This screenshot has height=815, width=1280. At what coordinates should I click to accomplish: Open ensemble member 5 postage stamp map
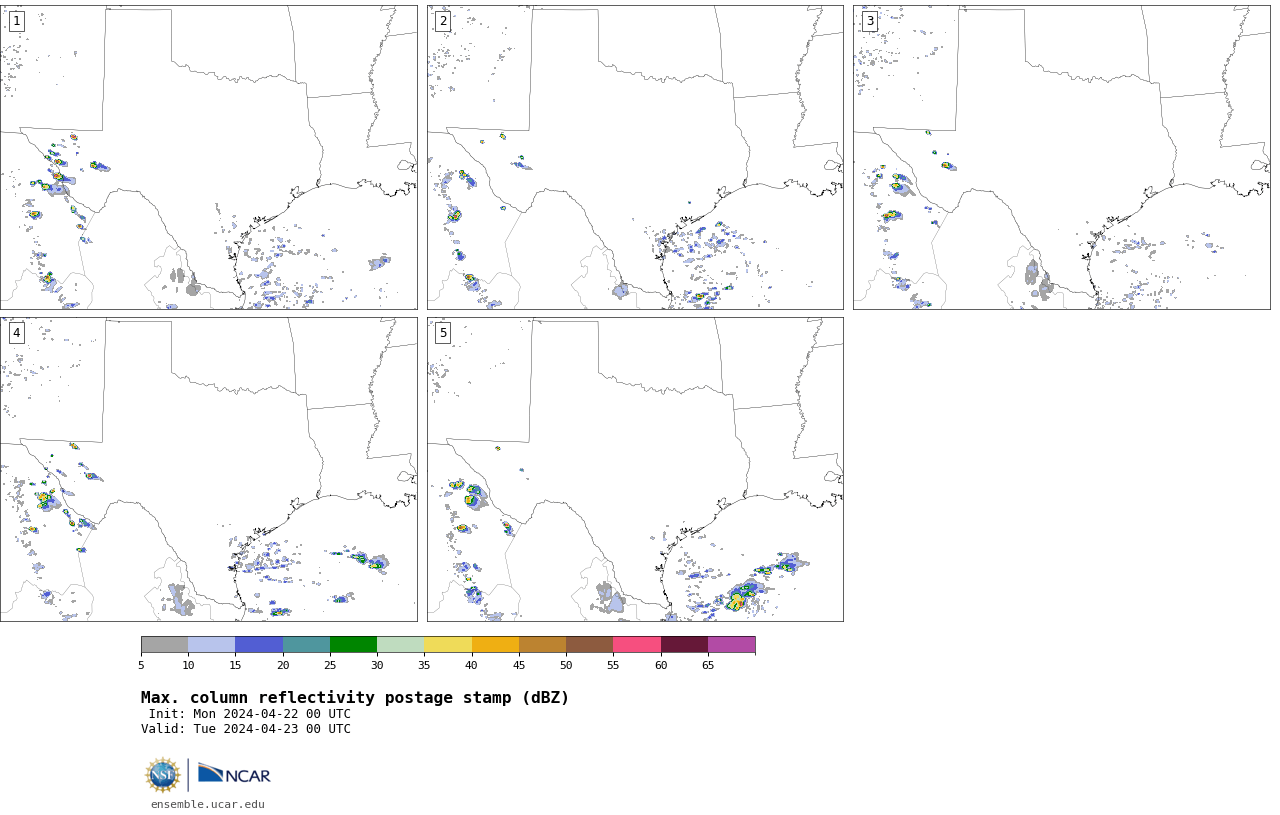[635, 469]
